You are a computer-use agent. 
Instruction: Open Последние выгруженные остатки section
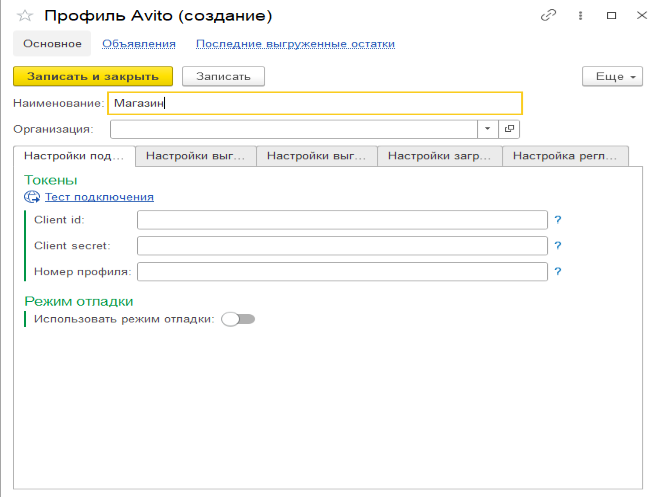click(x=295, y=44)
